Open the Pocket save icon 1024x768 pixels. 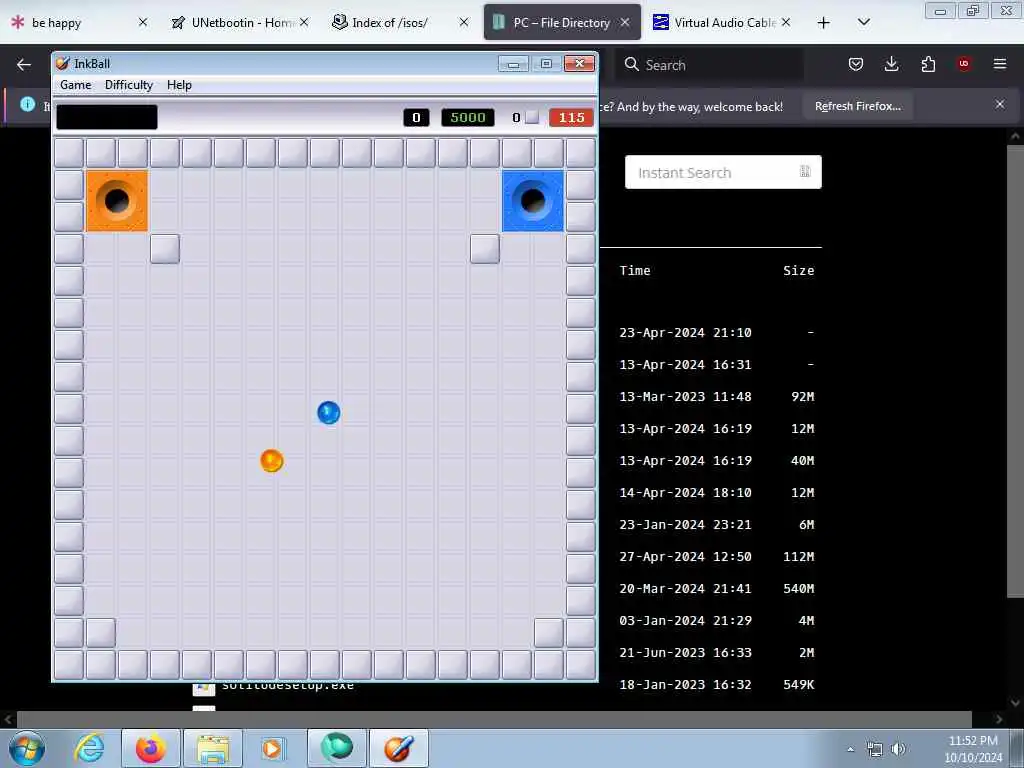click(856, 64)
